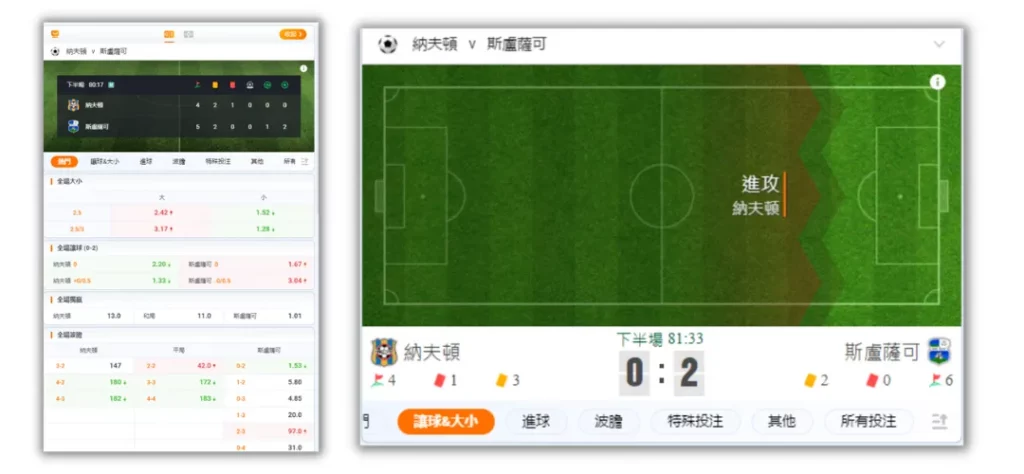Click the 斯盧薩可 team crest near the score
The height and width of the screenshot is (474, 1024).
point(939,352)
